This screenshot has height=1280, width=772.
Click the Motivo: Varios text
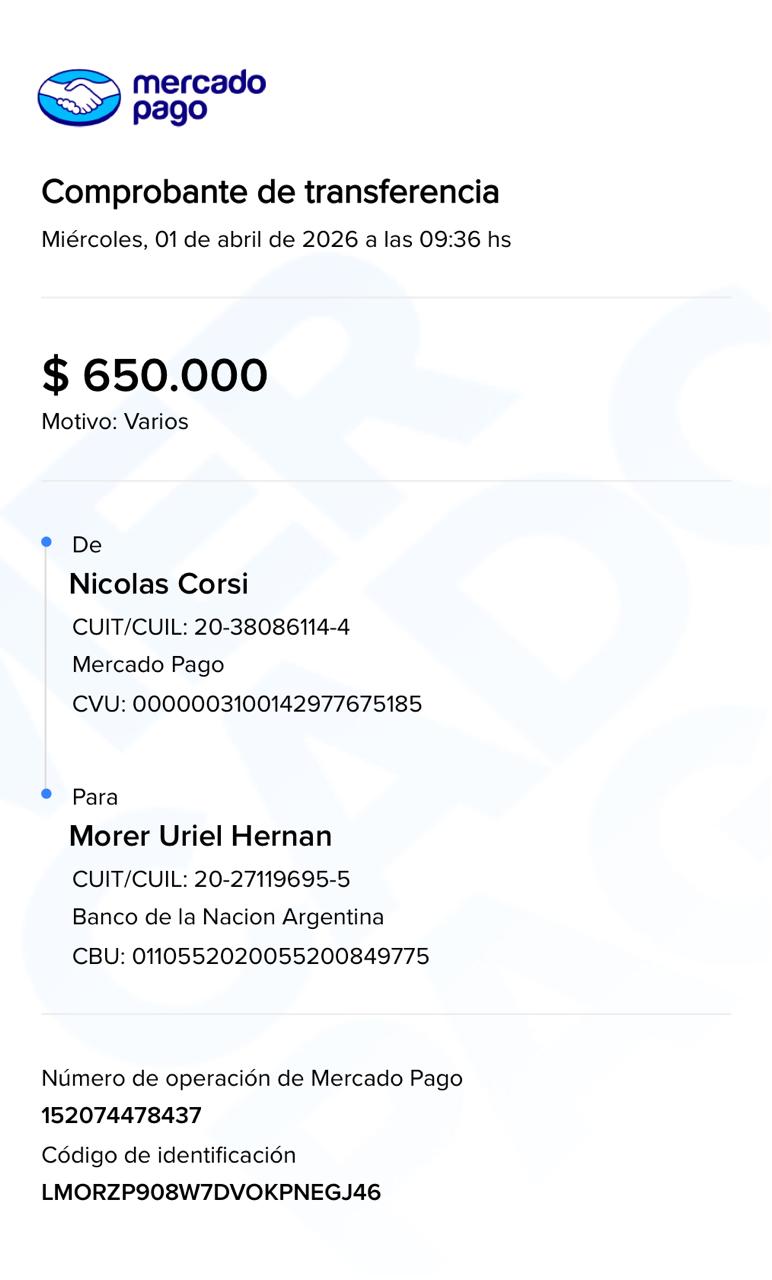click(115, 422)
